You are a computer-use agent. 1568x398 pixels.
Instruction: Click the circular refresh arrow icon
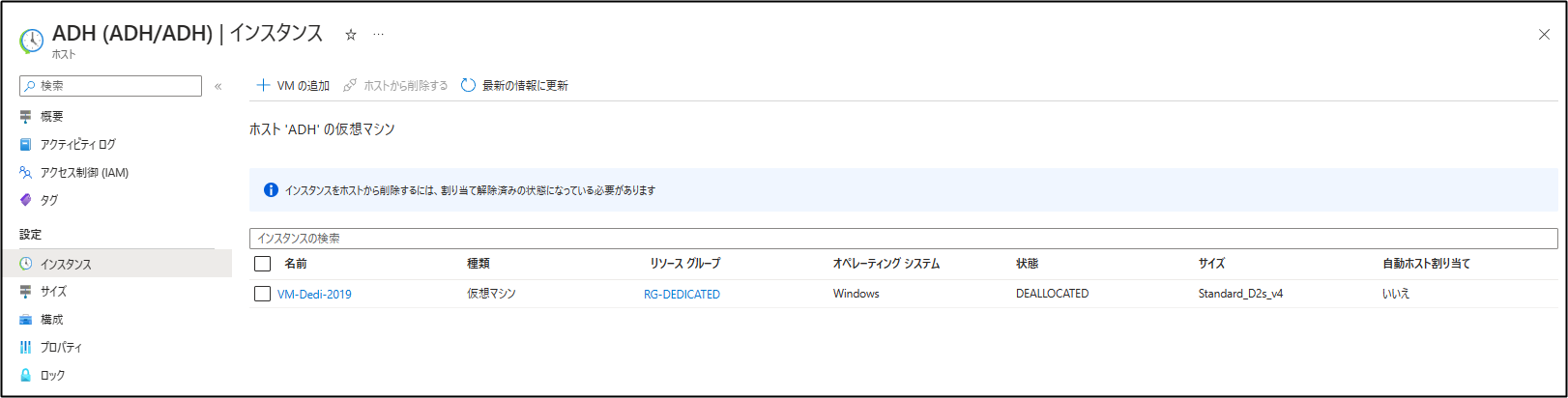469,86
